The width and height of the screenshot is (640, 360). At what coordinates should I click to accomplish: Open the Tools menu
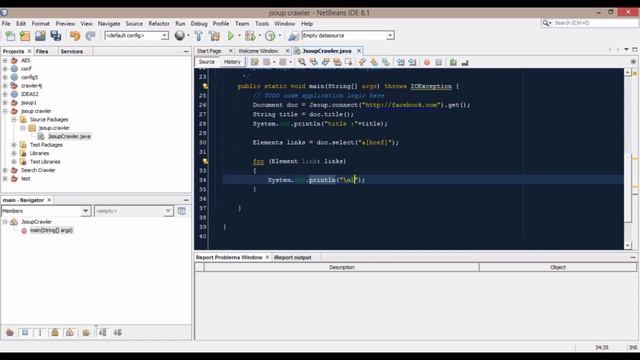tap(262, 24)
